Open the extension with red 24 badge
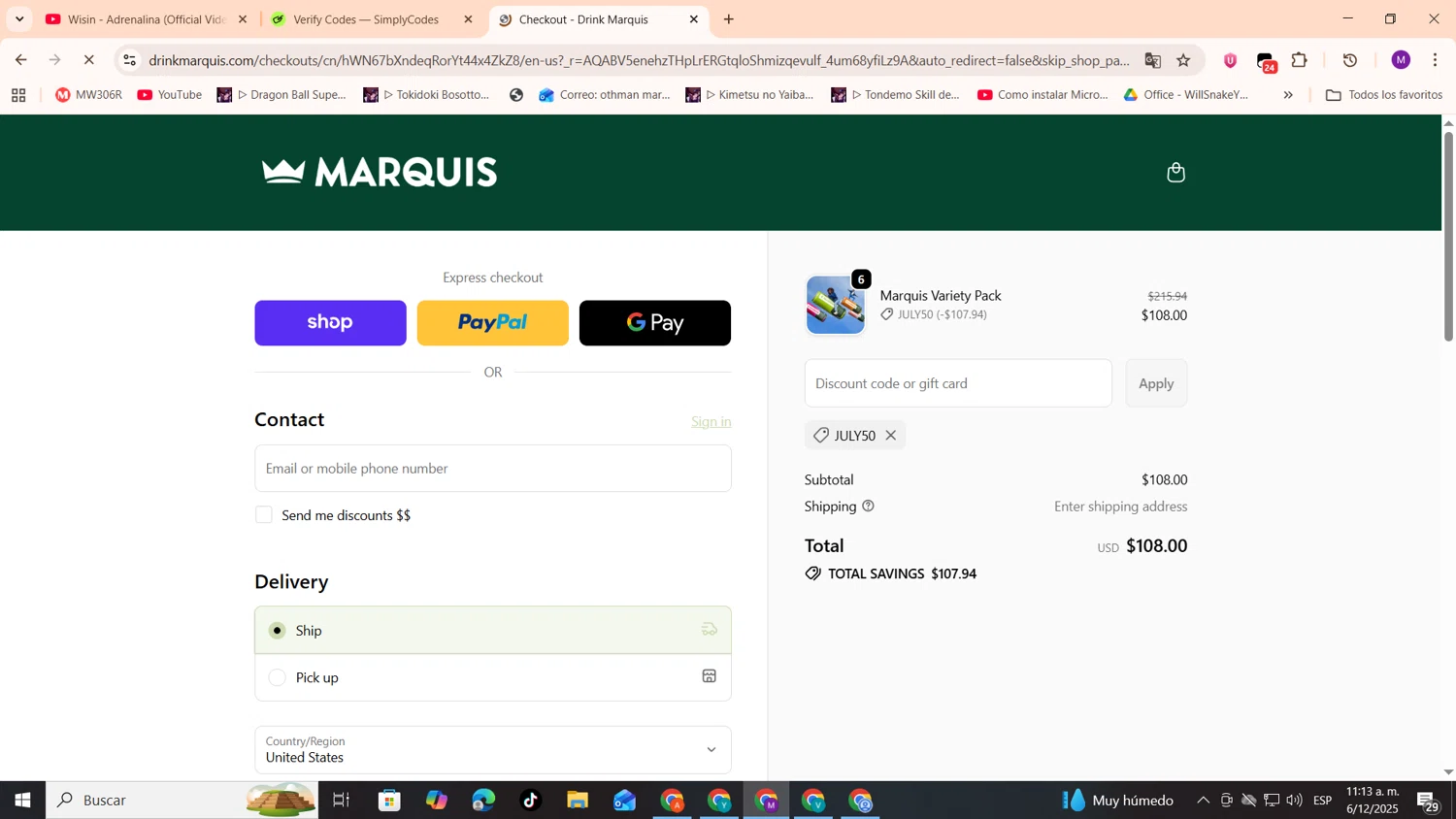This screenshot has height=819, width=1456. coord(1266,62)
